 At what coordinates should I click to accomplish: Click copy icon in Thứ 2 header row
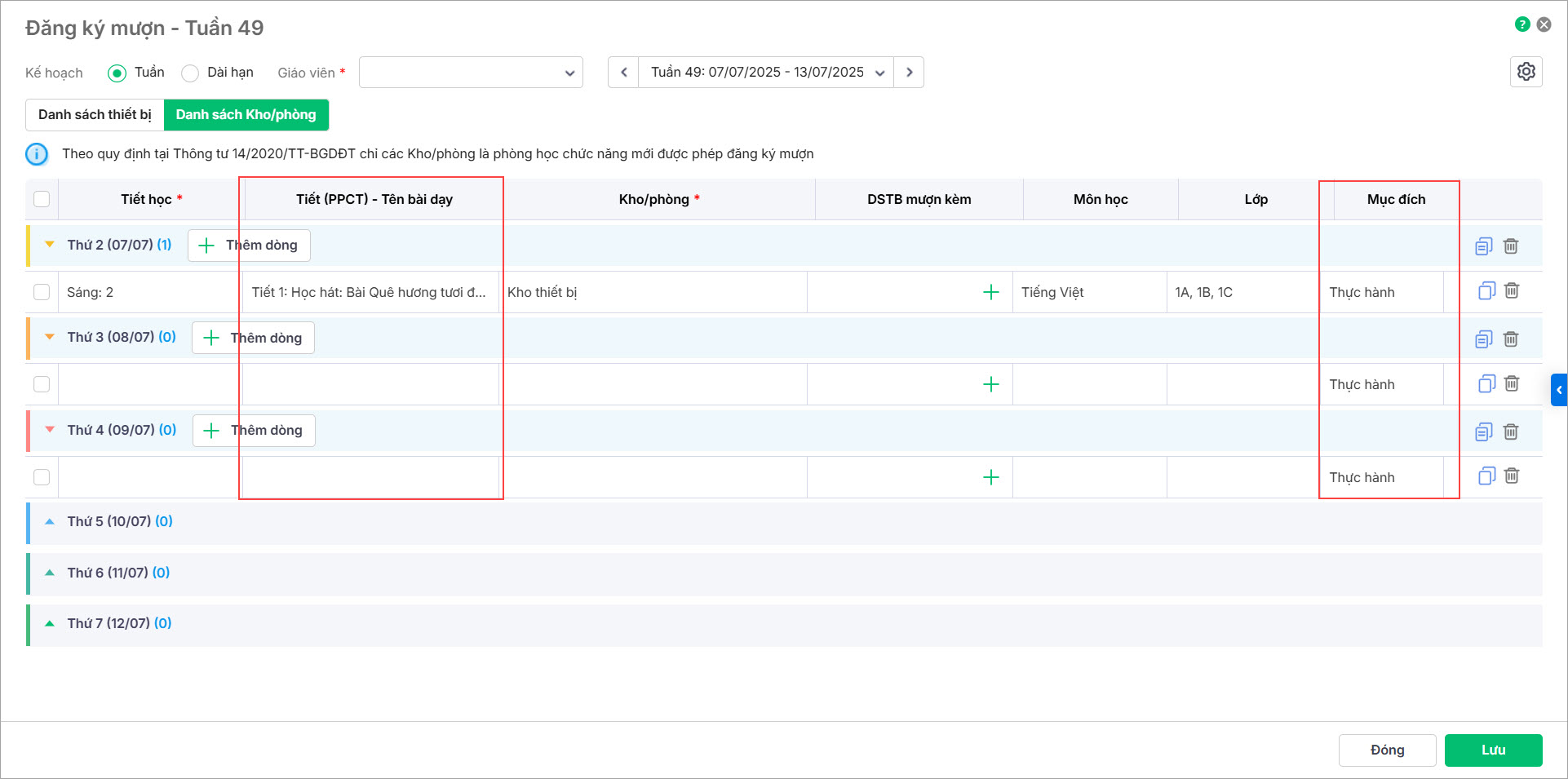(x=1483, y=246)
